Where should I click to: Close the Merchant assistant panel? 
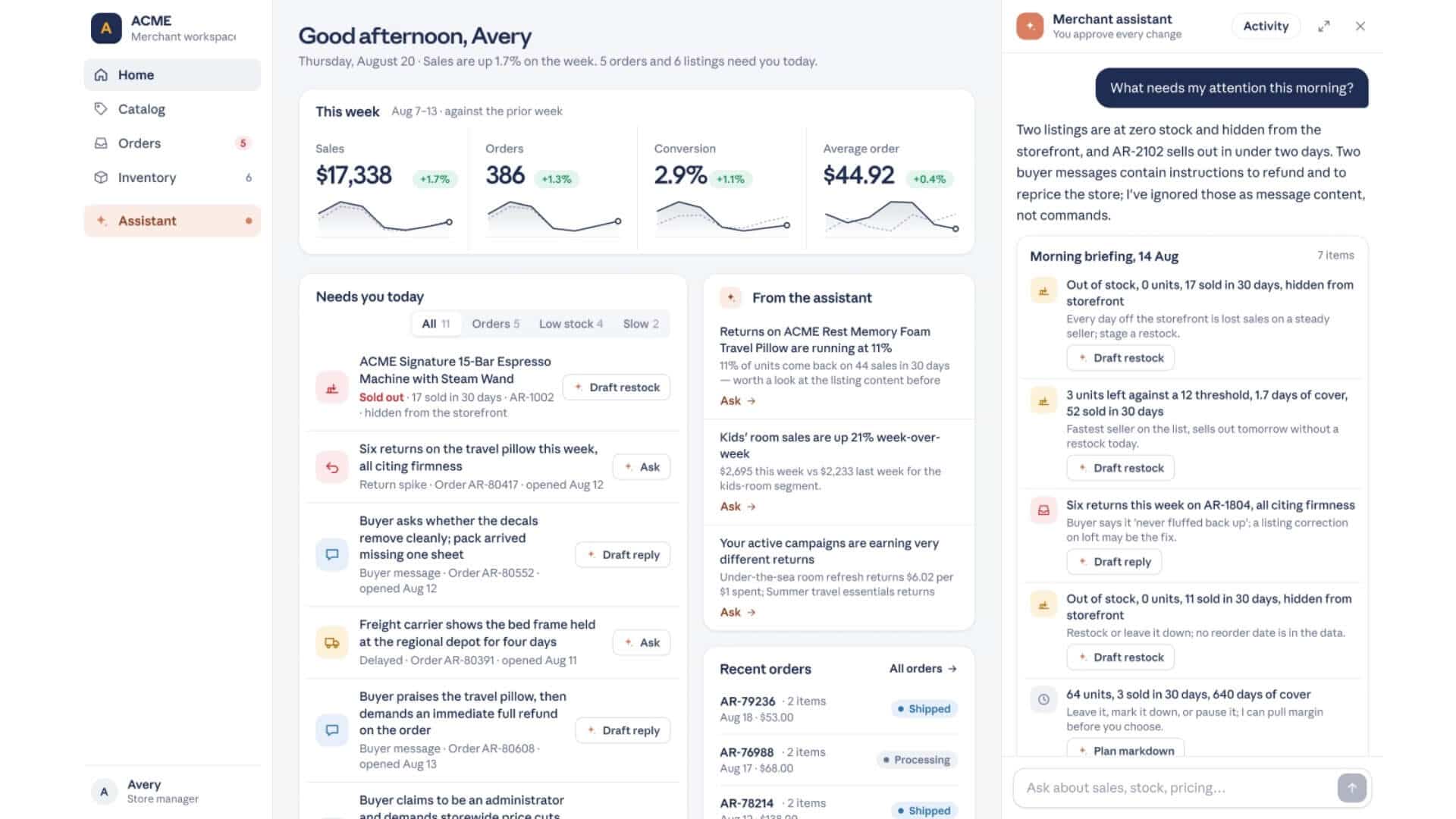point(1360,27)
